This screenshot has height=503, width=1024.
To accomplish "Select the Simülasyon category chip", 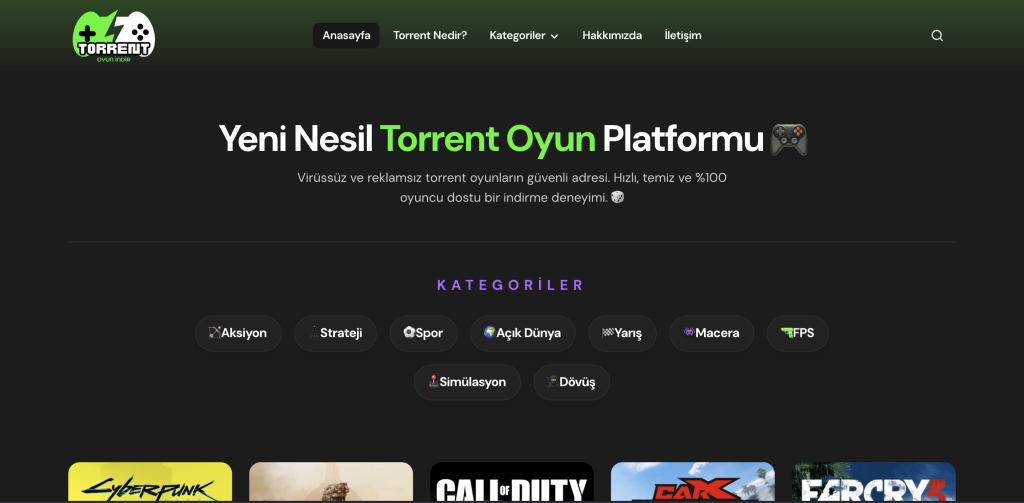I will tap(467, 382).
